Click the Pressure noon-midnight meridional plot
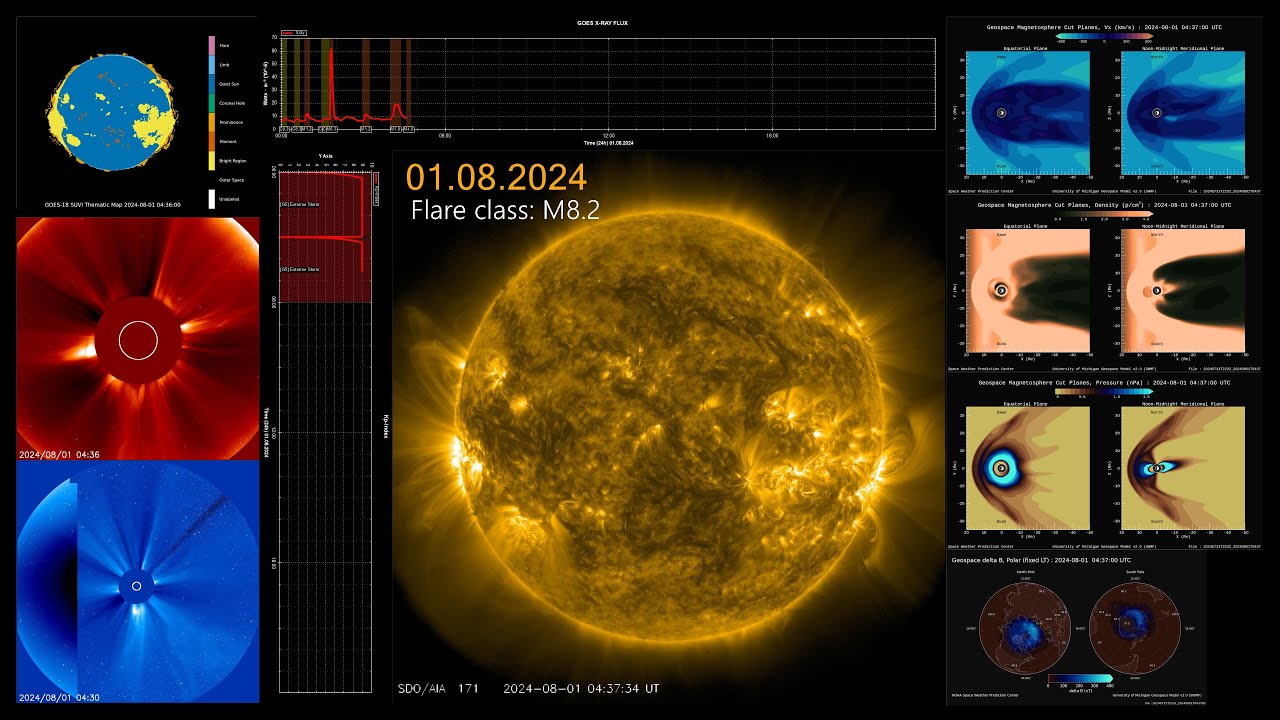 [1183, 467]
